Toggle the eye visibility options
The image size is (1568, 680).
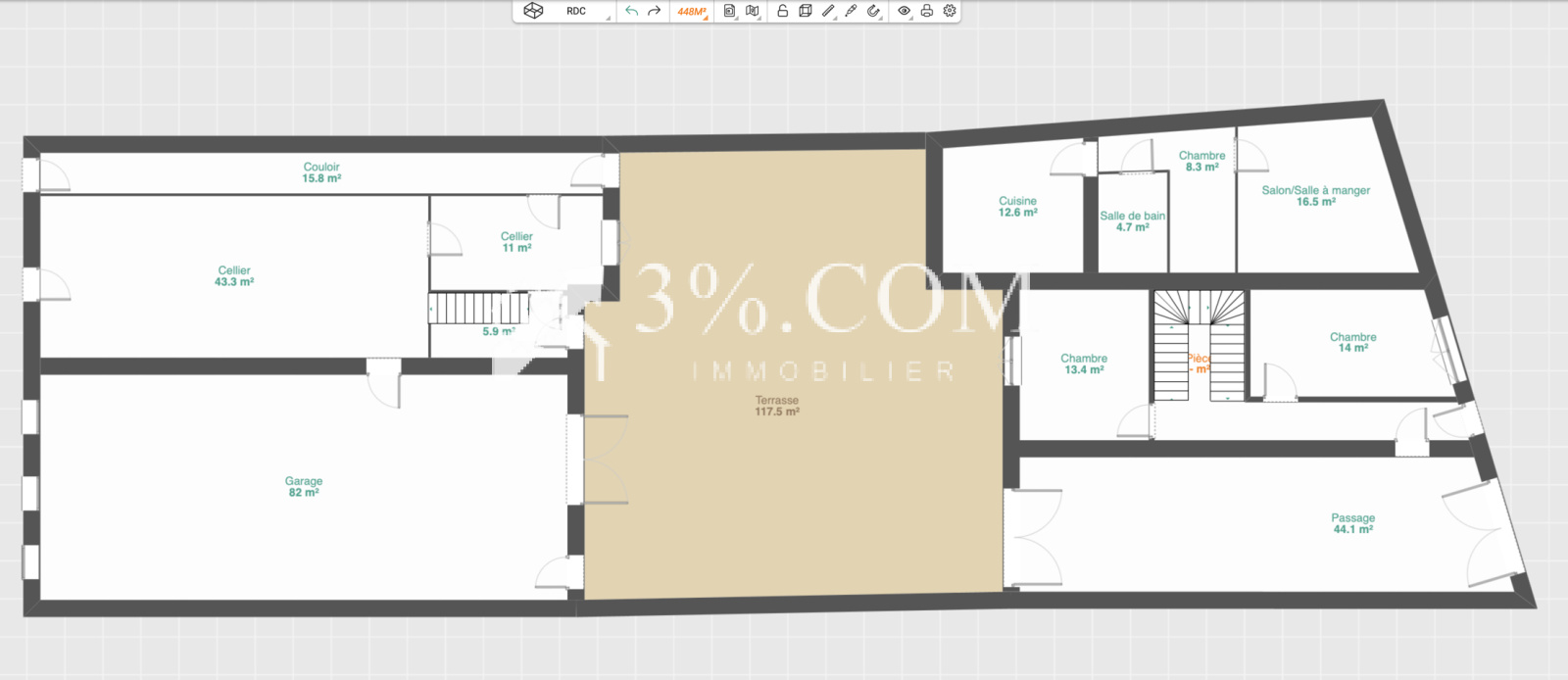(904, 11)
